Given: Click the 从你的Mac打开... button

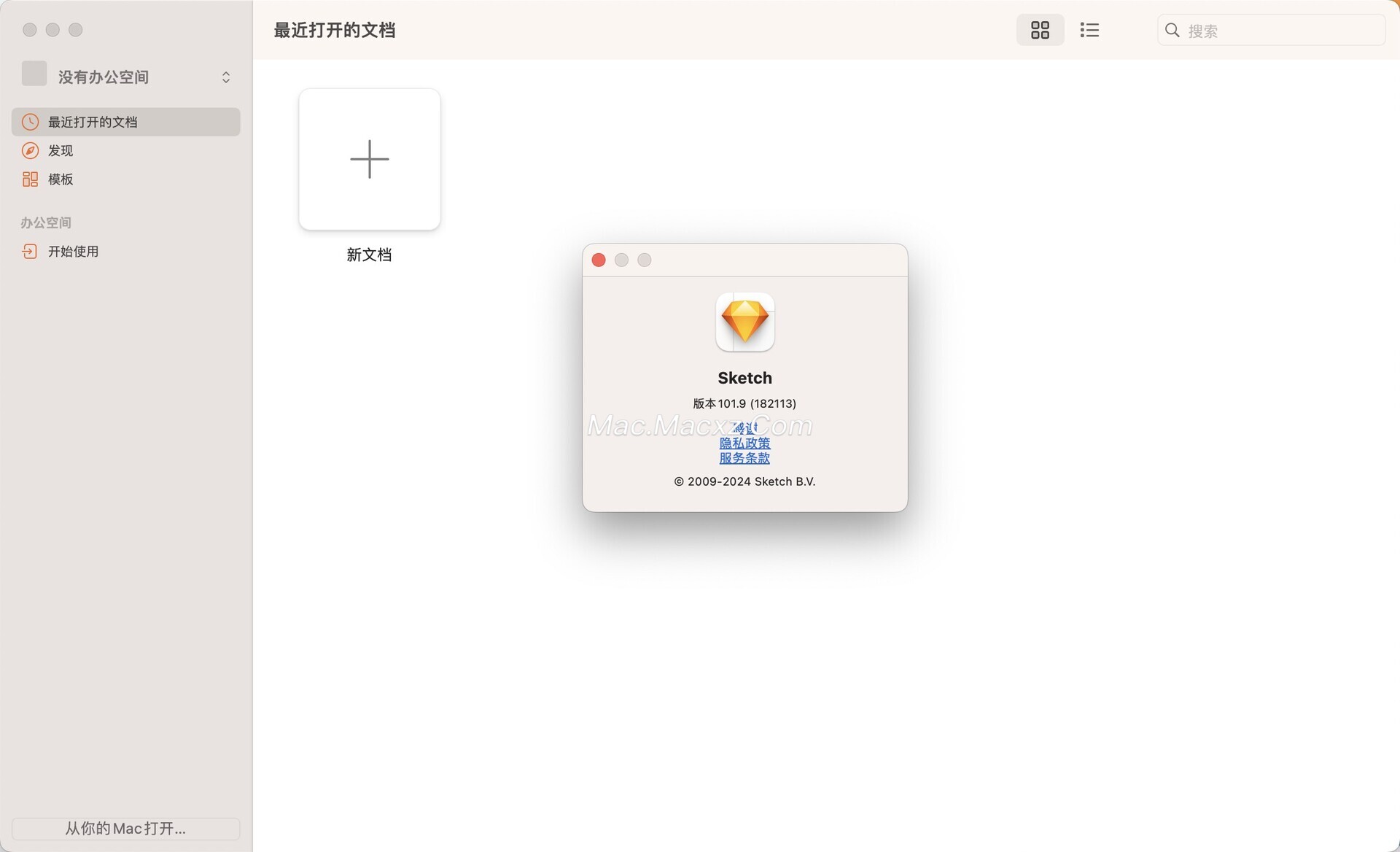Looking at the screenshot, I should point(125,829).
